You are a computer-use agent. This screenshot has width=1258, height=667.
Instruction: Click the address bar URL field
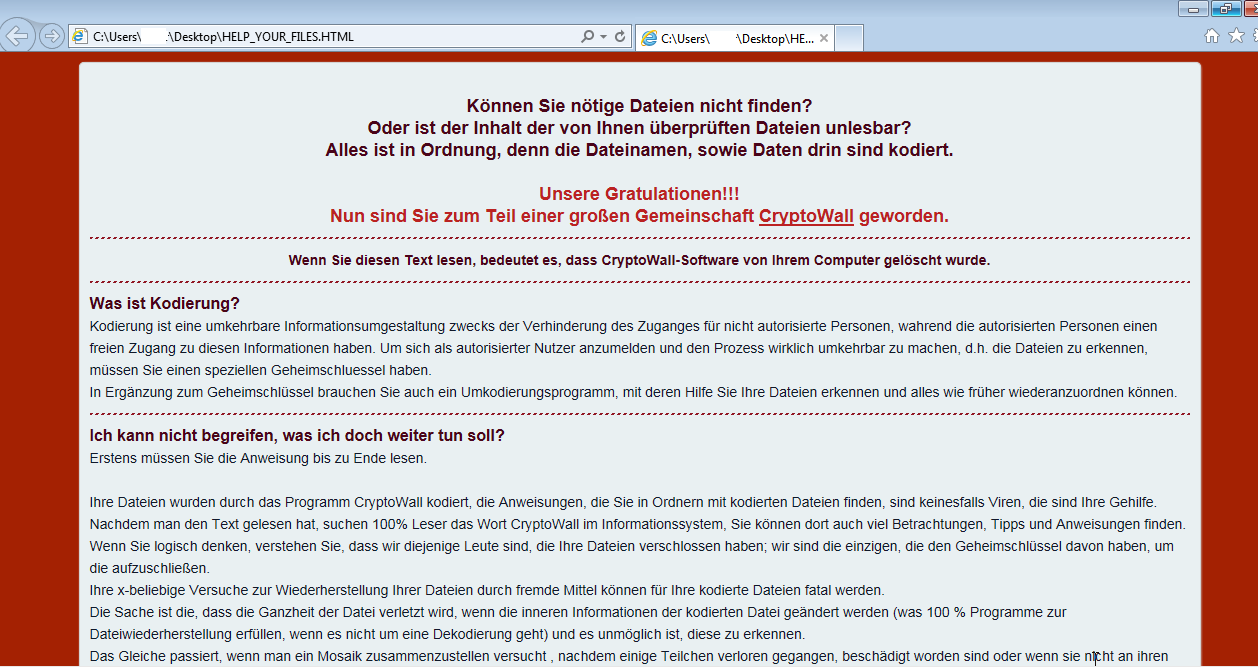[330, 37]
